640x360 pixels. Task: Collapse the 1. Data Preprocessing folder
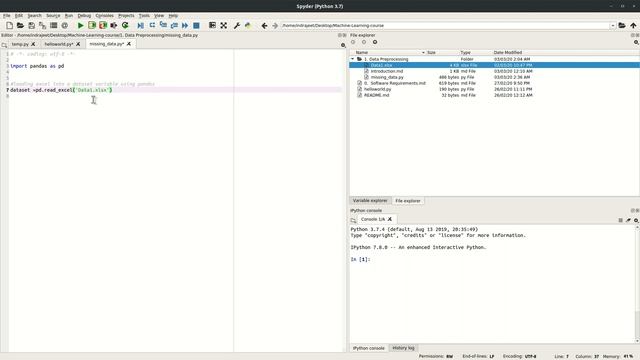353,59
